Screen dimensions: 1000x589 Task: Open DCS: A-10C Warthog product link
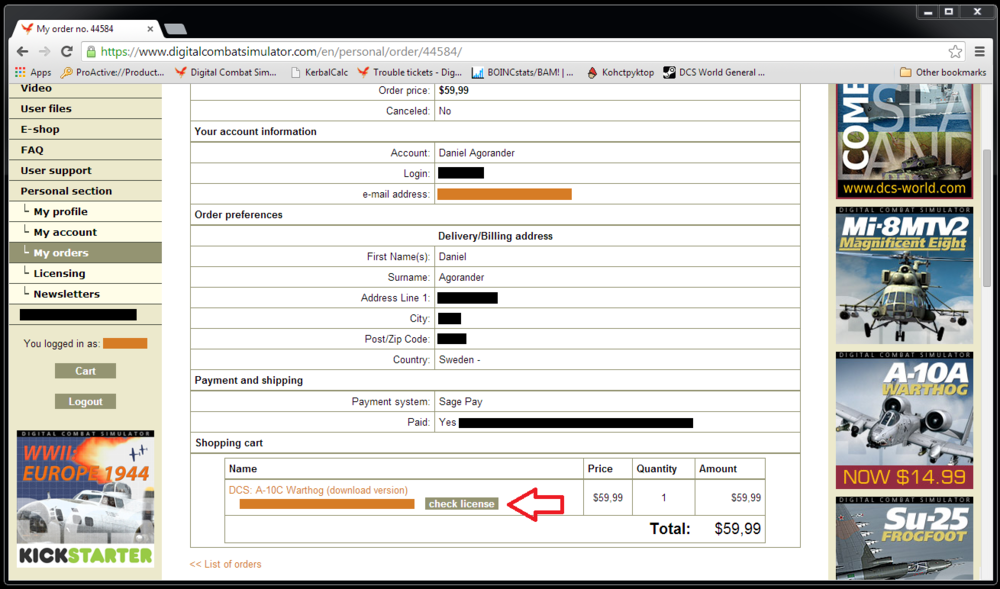[318, 490]
